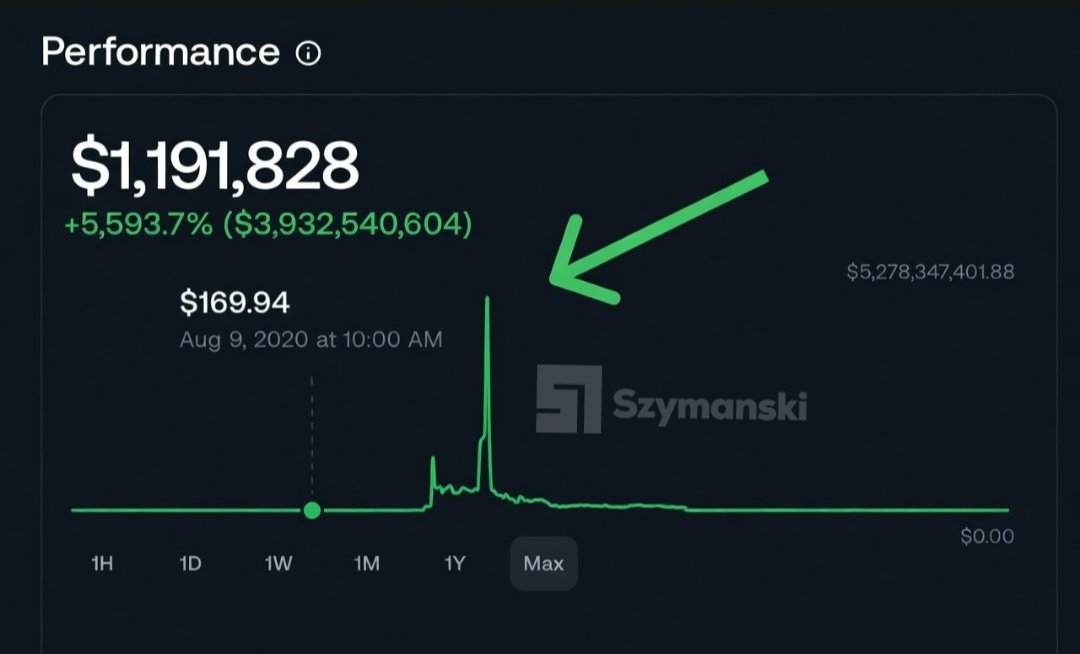This screenshot has height=654, width=1080.
Task: Click the $5,278,347,401.88 axis label
Action: (930, 272)
